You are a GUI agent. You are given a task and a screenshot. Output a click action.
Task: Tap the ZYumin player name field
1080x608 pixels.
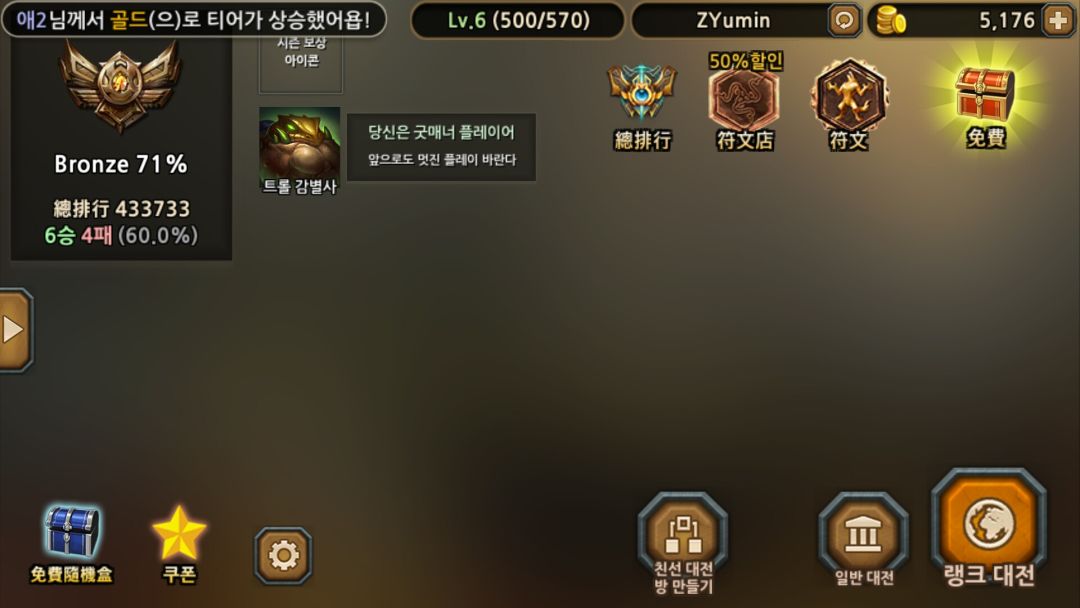coord(733,21)
